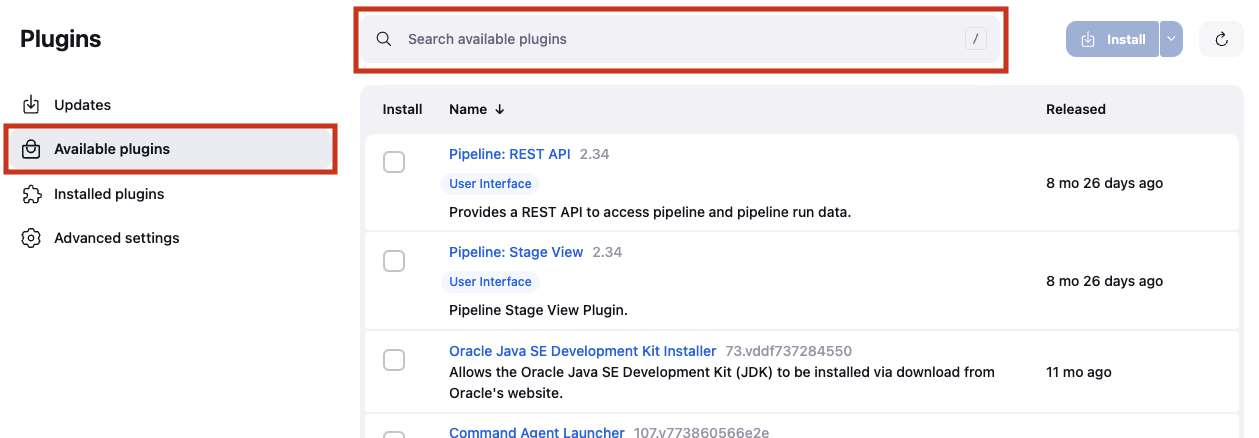This screenshot has width=1259, height=438.
Task: Focus the Search available plugins field
Action: pyautogui.click(x=681, y=39)
